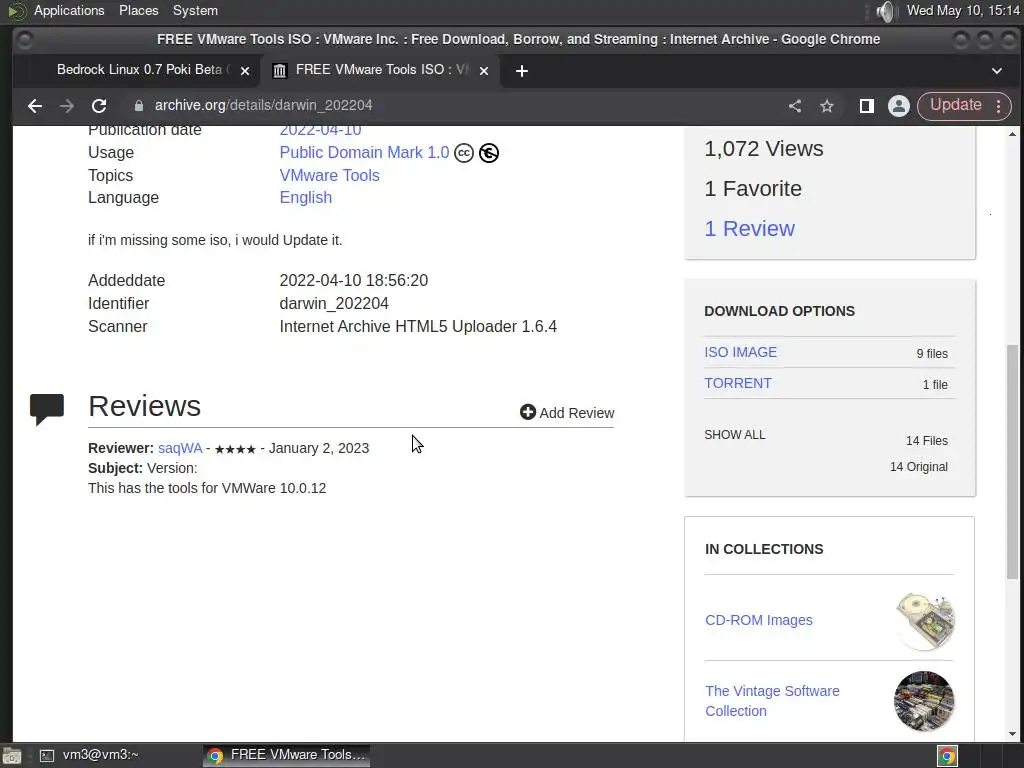Viewport: 1024px width, 768px height.
Task: Share this page using the share icon
Action: tap(795, 106)
